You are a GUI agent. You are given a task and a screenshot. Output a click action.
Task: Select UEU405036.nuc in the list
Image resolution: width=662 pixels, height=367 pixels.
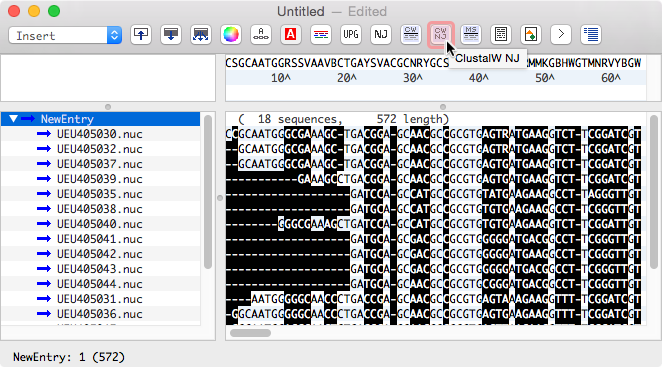(x=100, y=314)
